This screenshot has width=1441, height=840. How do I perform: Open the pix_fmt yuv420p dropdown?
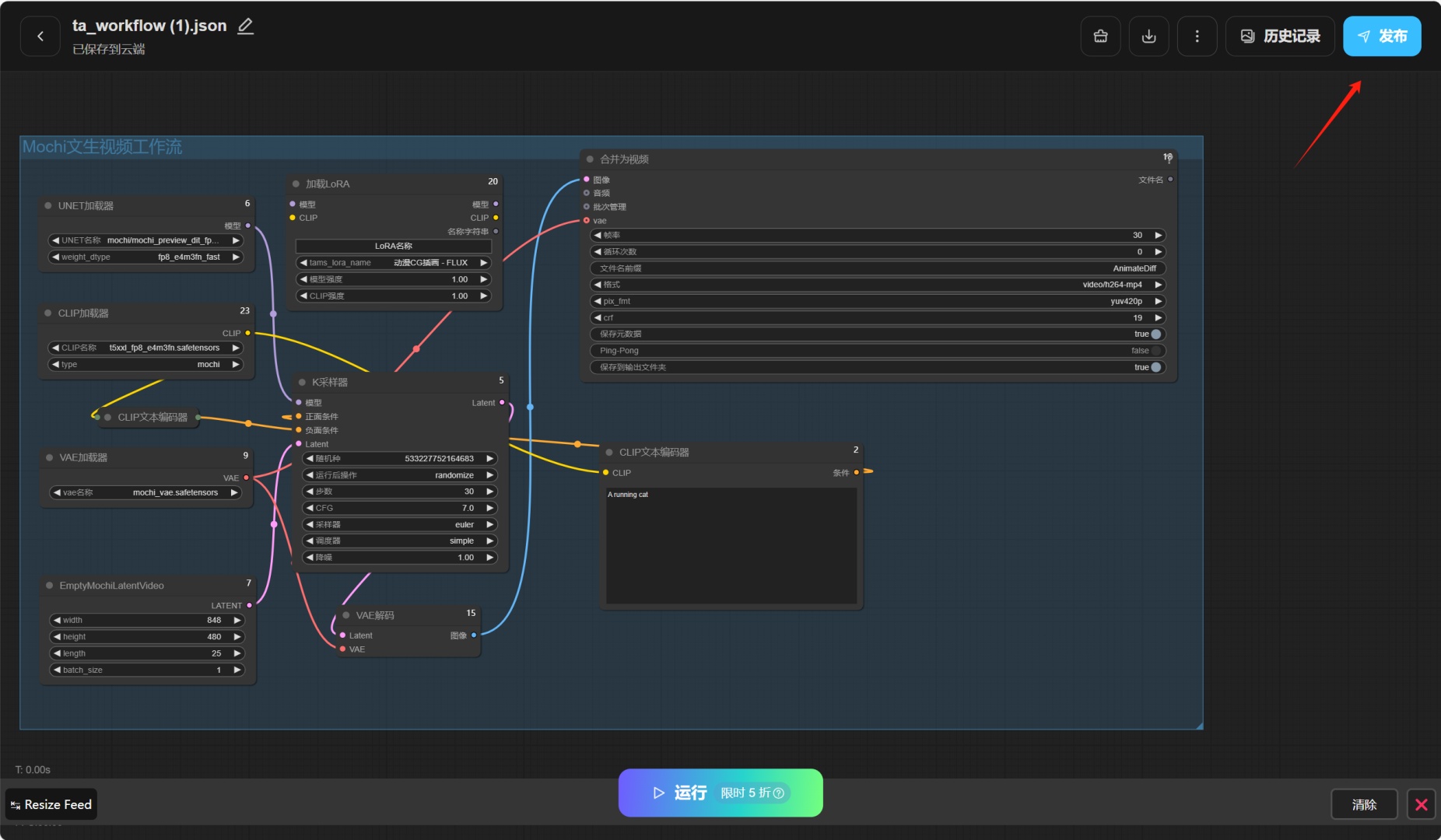(x=878, y=301)
